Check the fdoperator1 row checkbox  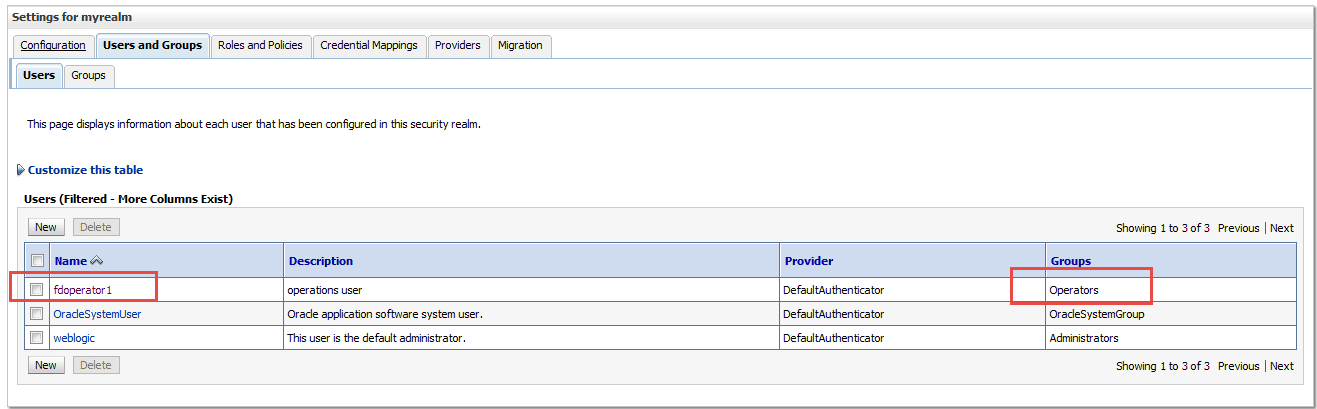37,290
